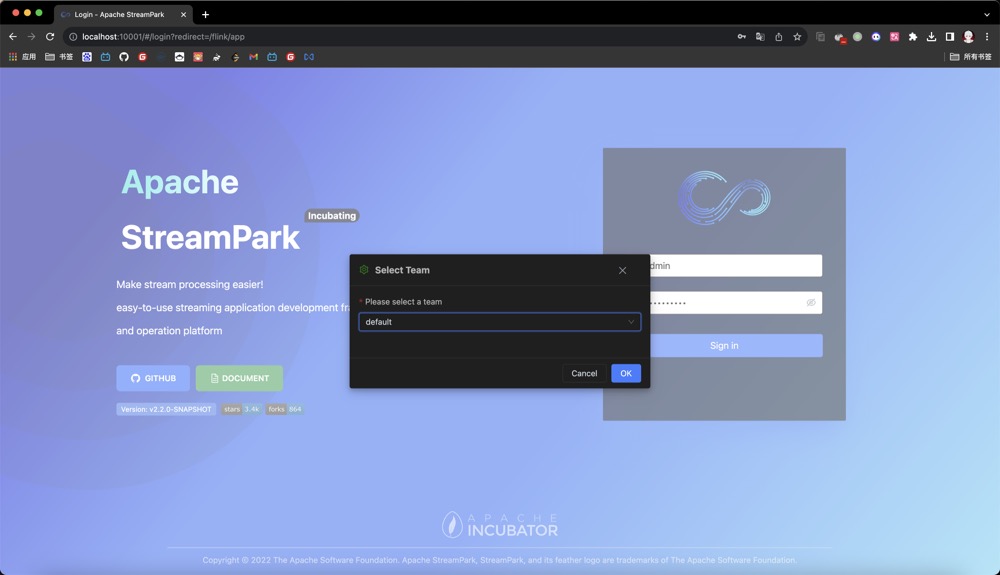Open the Chrome three-dot menu
The image size is (1000, 575).
coord(987,37)
